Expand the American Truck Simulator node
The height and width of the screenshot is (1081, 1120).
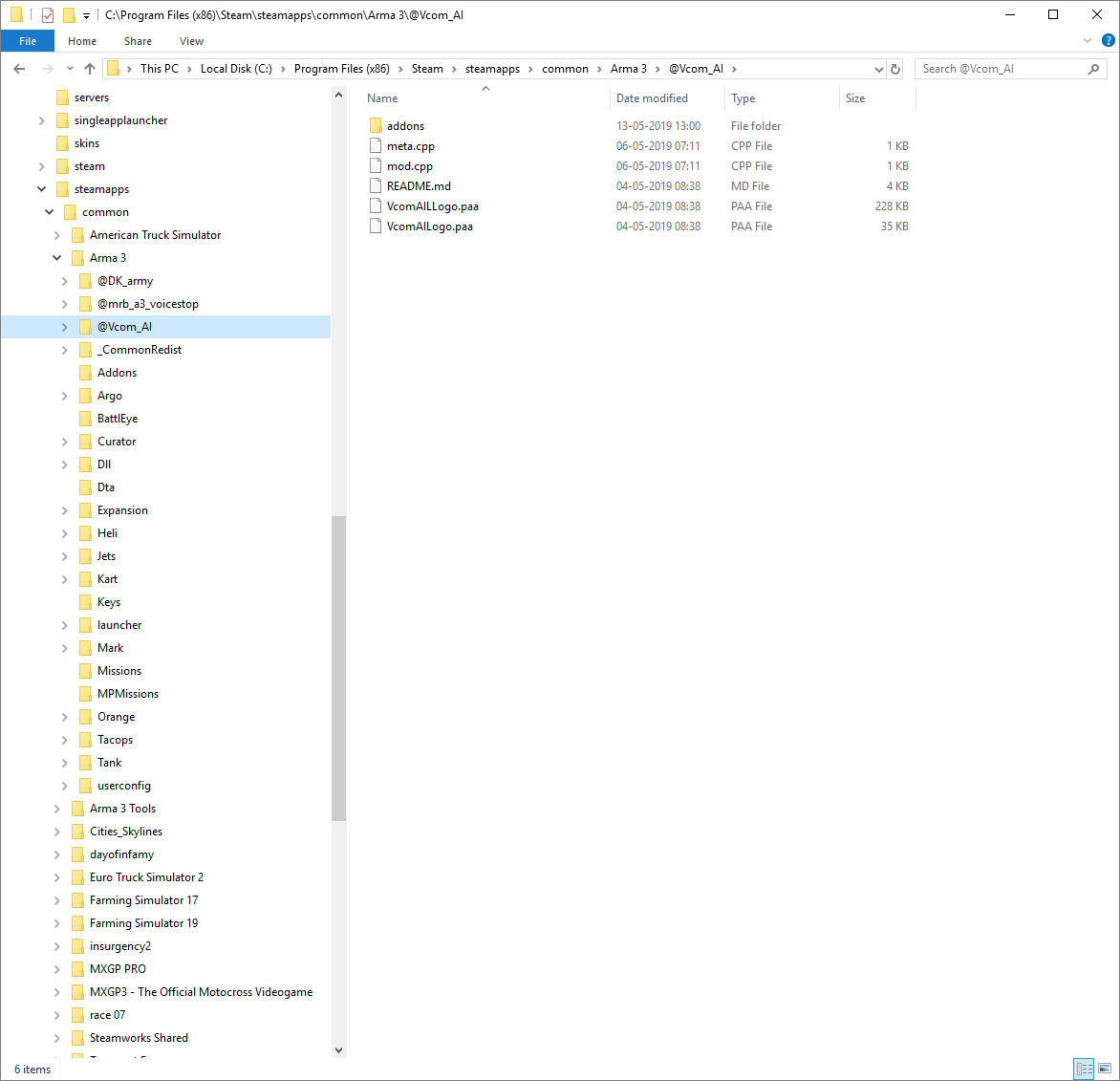57,235
